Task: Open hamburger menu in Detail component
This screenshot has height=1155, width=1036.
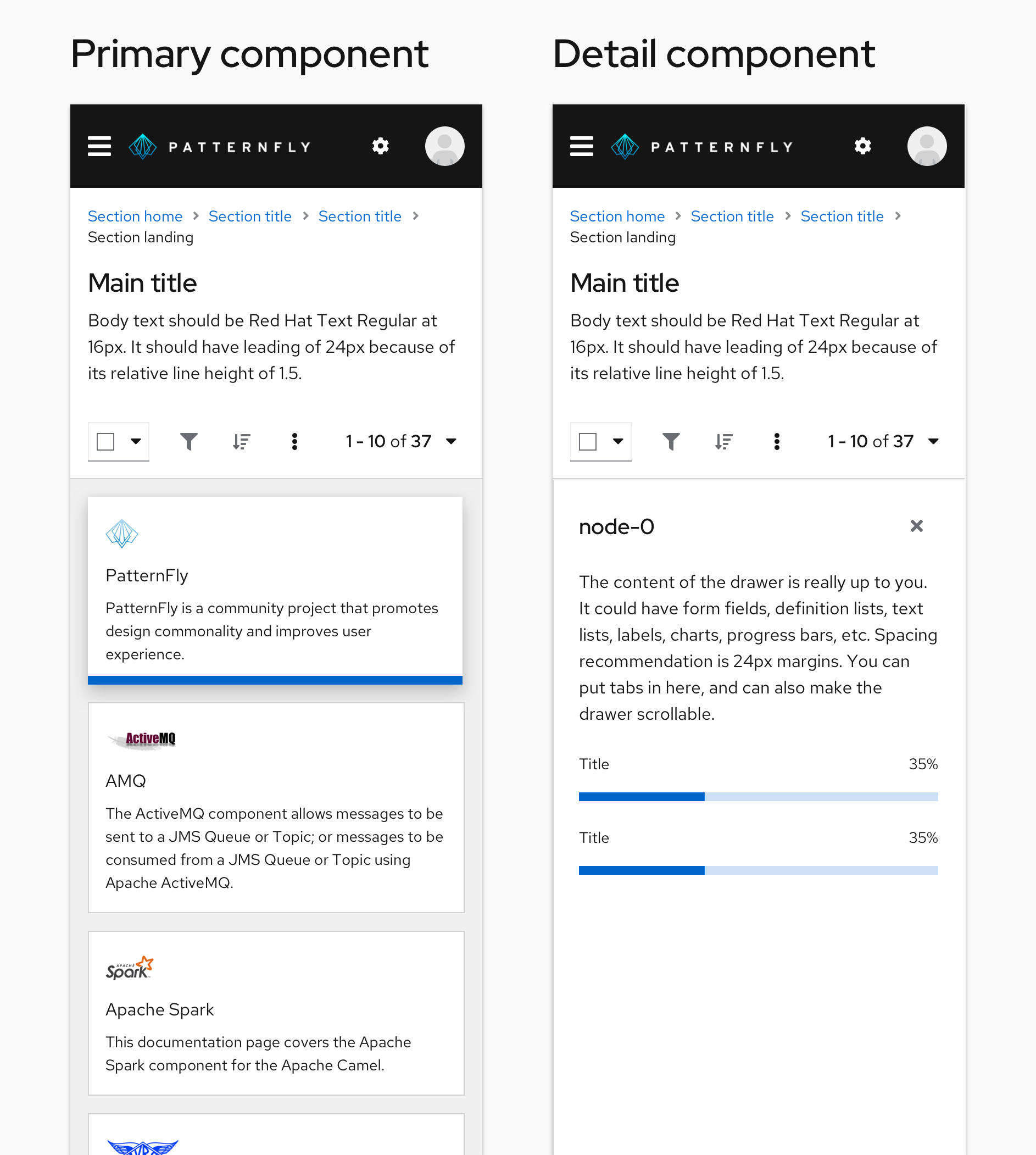Action: [582, 146]
